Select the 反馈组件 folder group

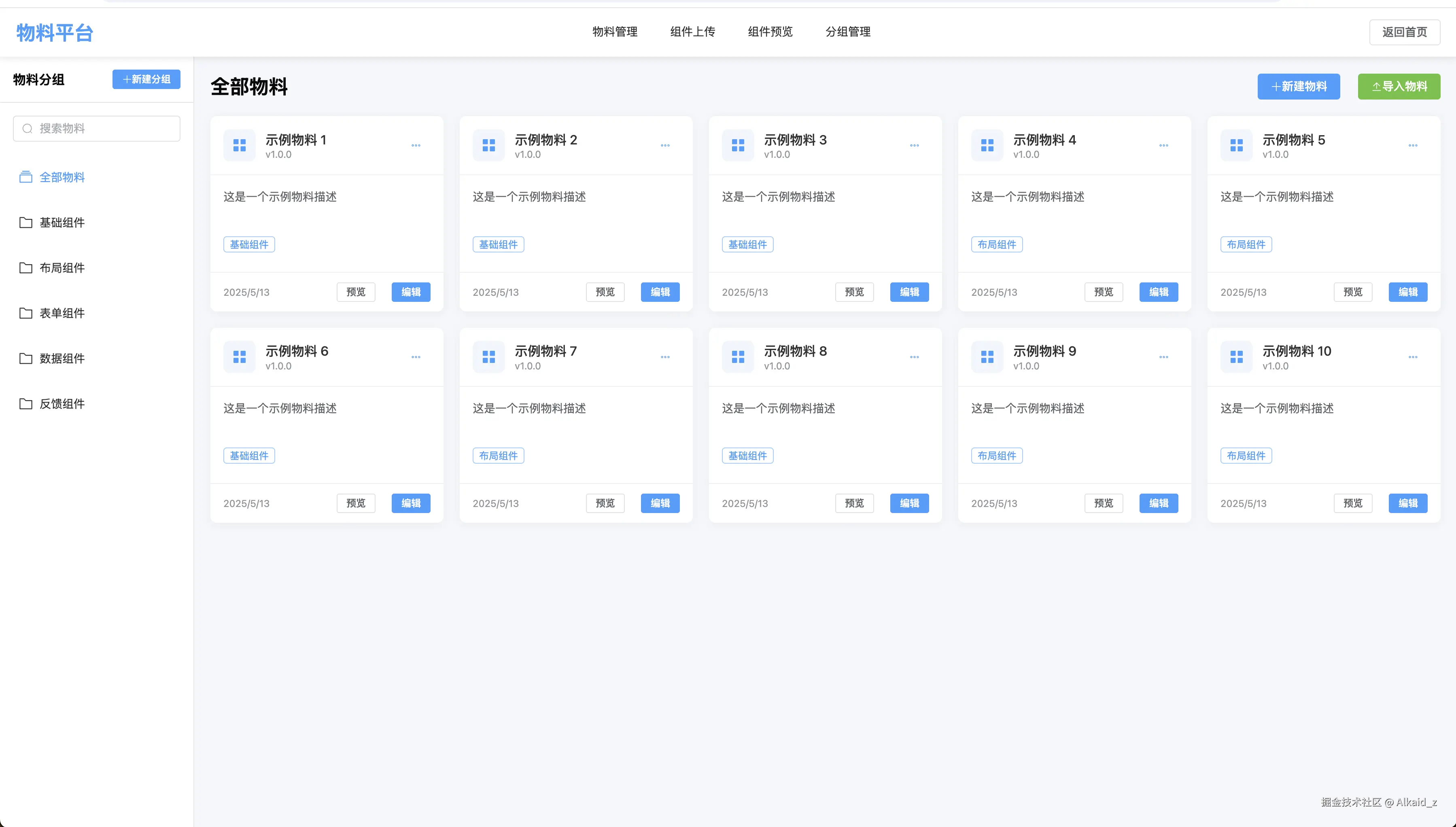point(62,404)
